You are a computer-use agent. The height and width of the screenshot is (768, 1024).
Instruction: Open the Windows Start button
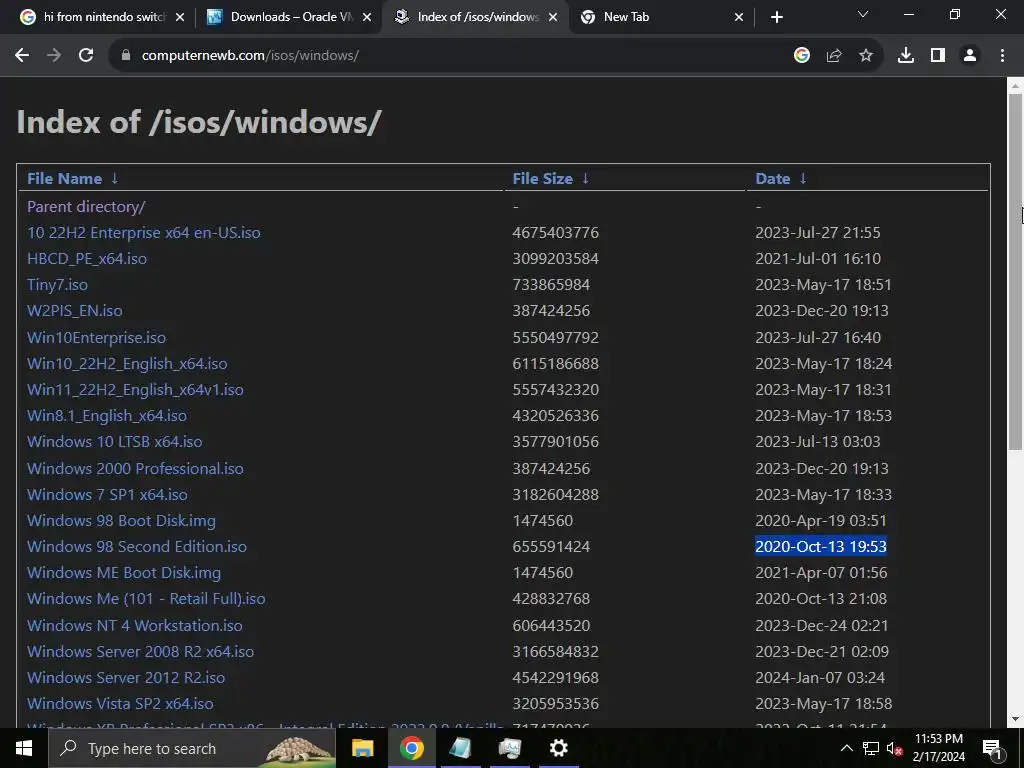point(24,748)
